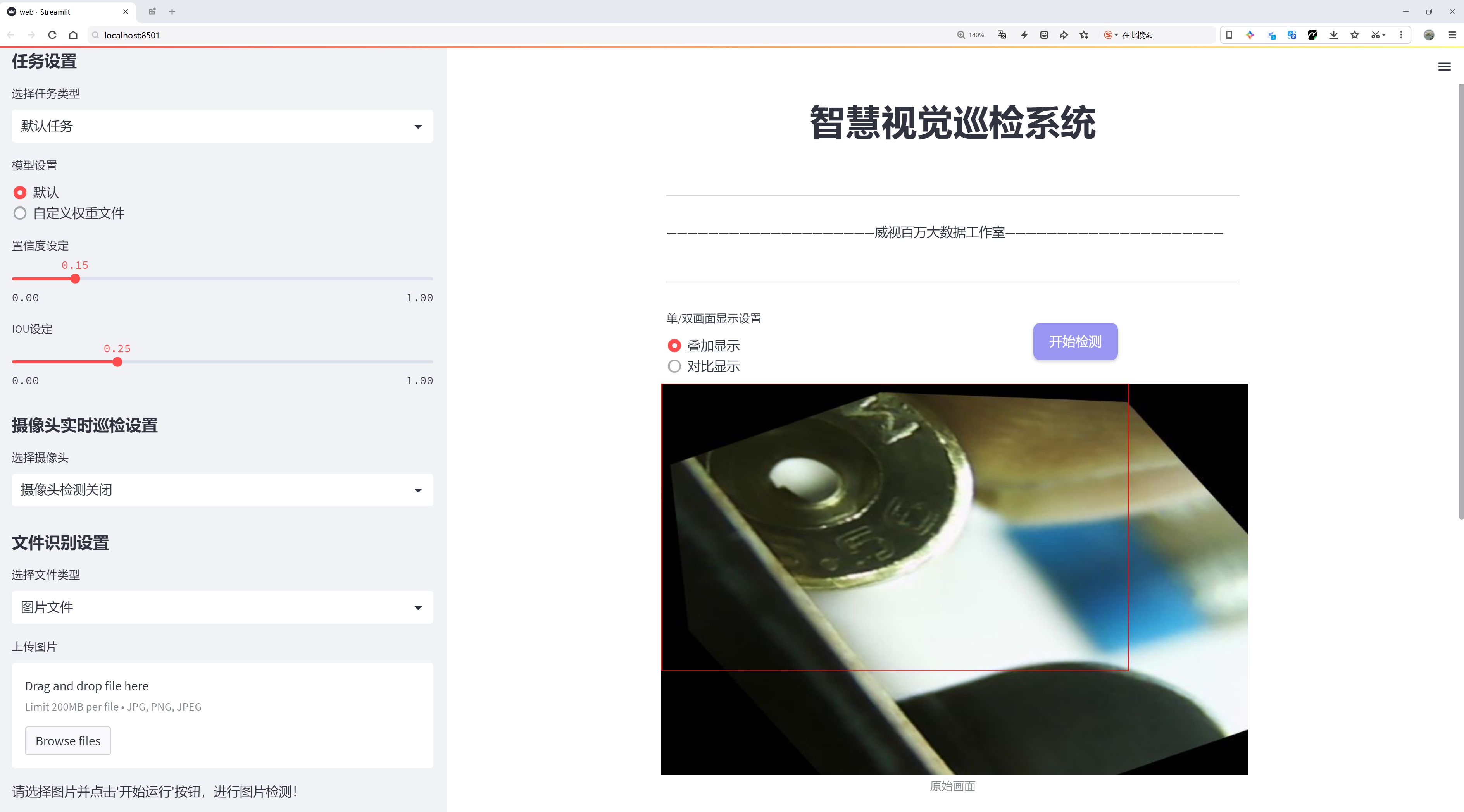Open the downloads arrow icon
The height and width of the screenshot is (812, 1464).
click(x=1334, y=35)
